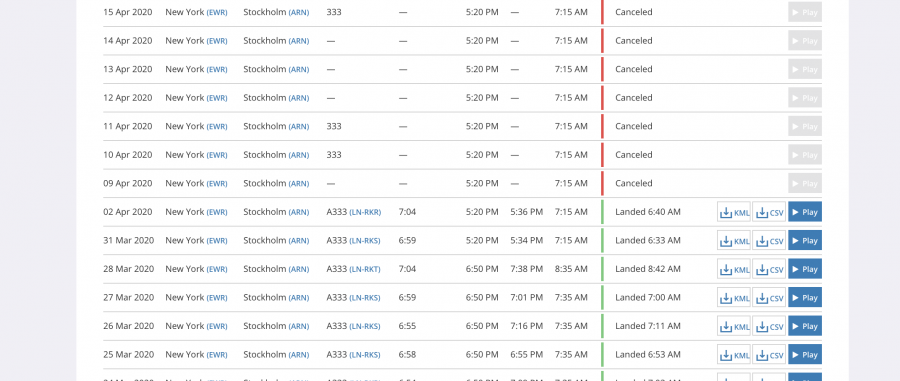Open ARN airport link on 26 Mar row
The height and width of the screenshot is (381, 900).
coord(298,326)
